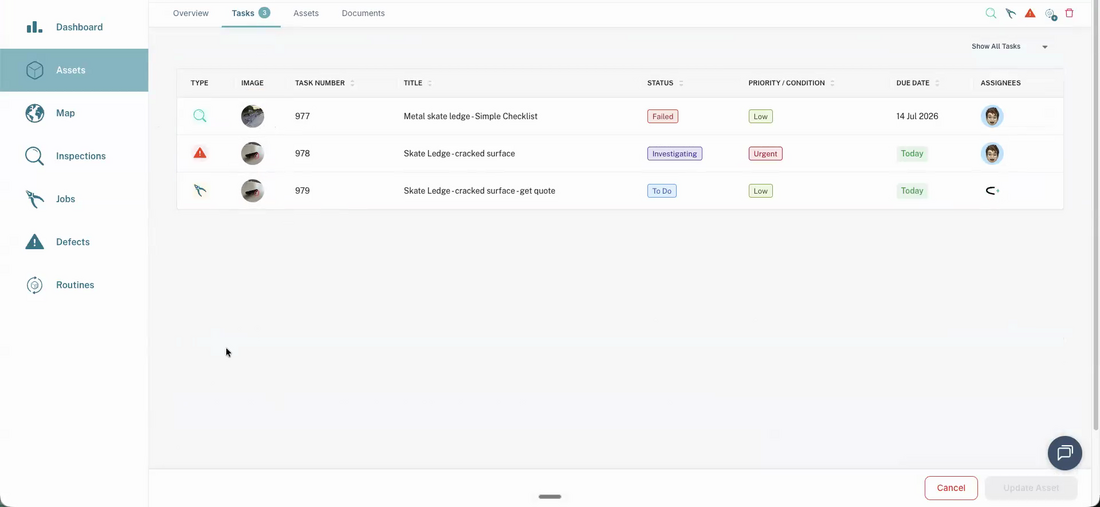Click the To Do status badge

(x=662, y=191)
